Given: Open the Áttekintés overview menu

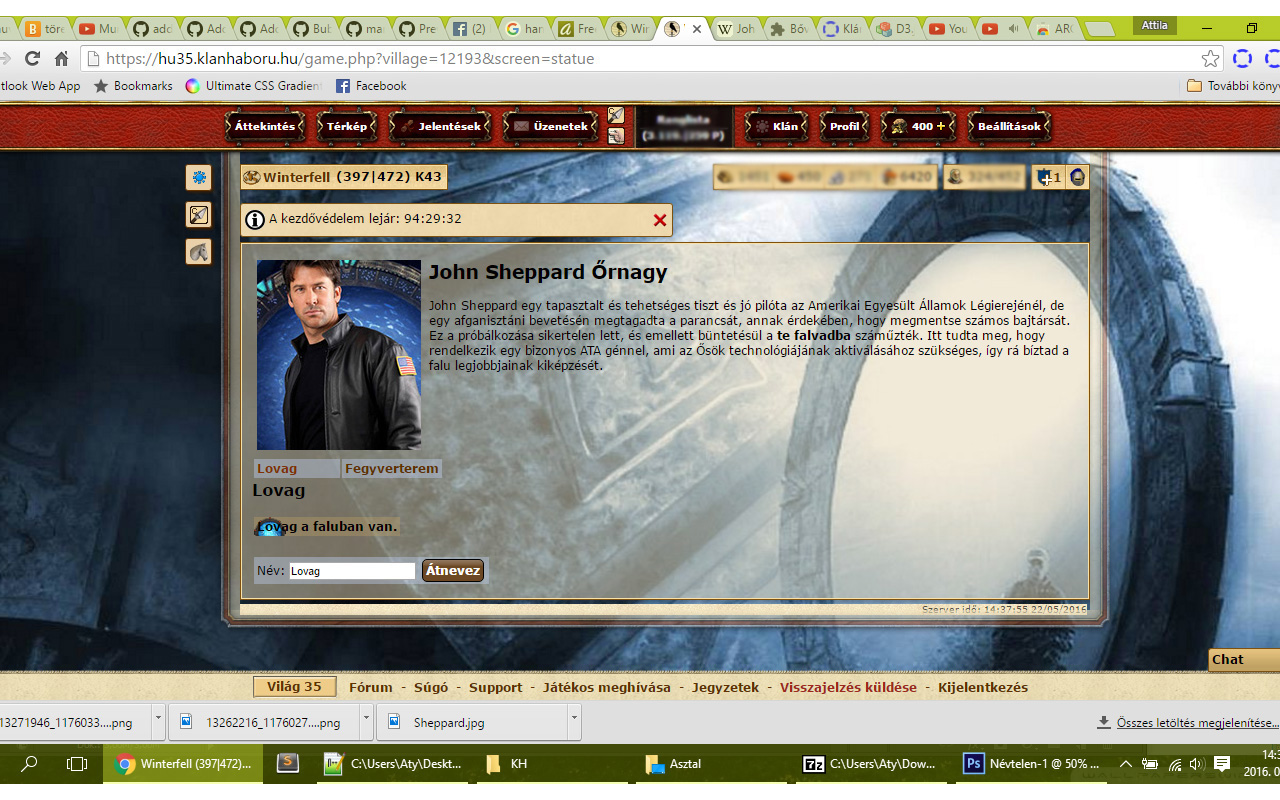Looking at the screenshot, I should (265, 127).
